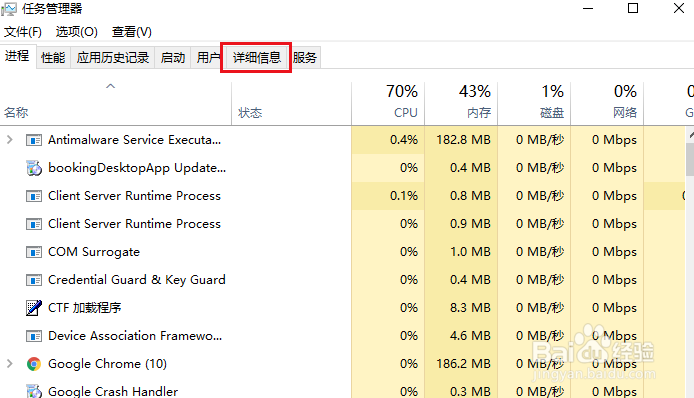
Task: Sort processes by the CPU column
Action: 388,102
